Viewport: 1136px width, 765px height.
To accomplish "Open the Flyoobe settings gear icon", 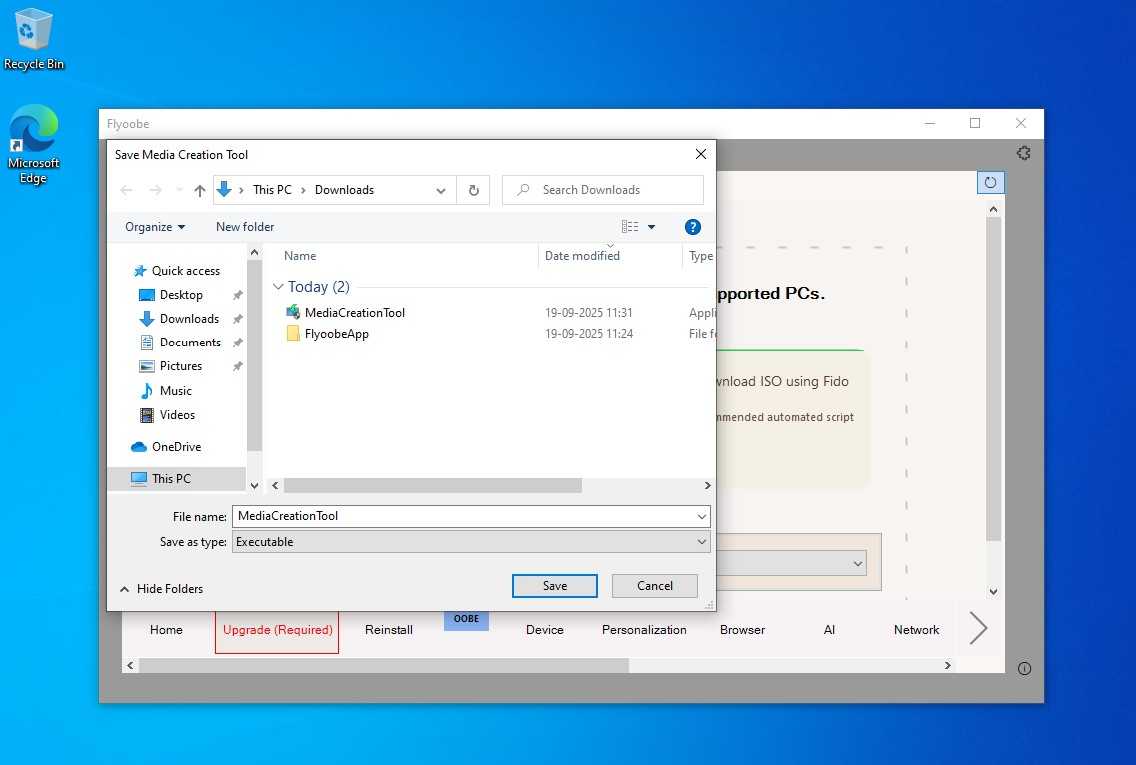I will (1023, 153).
